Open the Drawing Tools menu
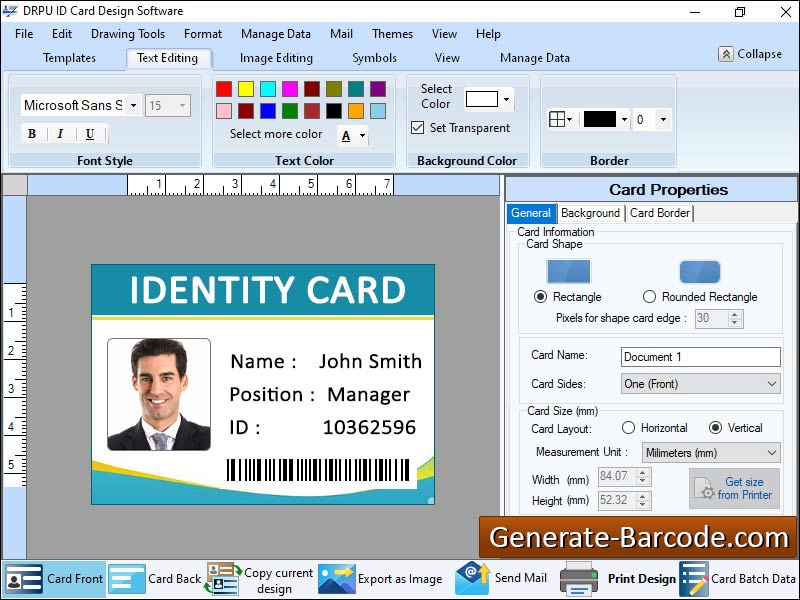This screenshot has width=800, height=600. tap(128, 33)
